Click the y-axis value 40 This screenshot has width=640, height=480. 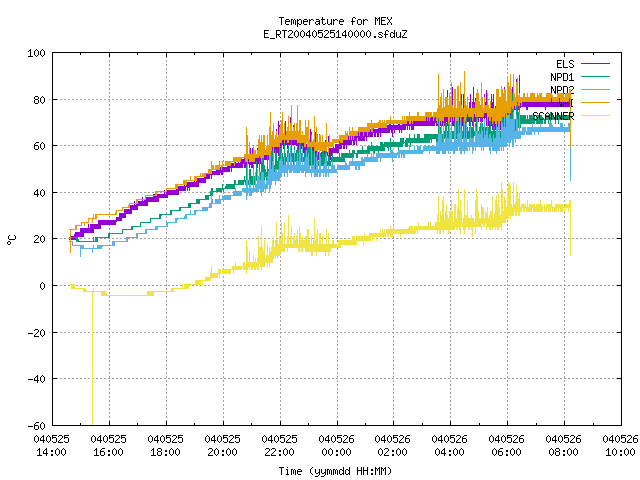[40, 193]
